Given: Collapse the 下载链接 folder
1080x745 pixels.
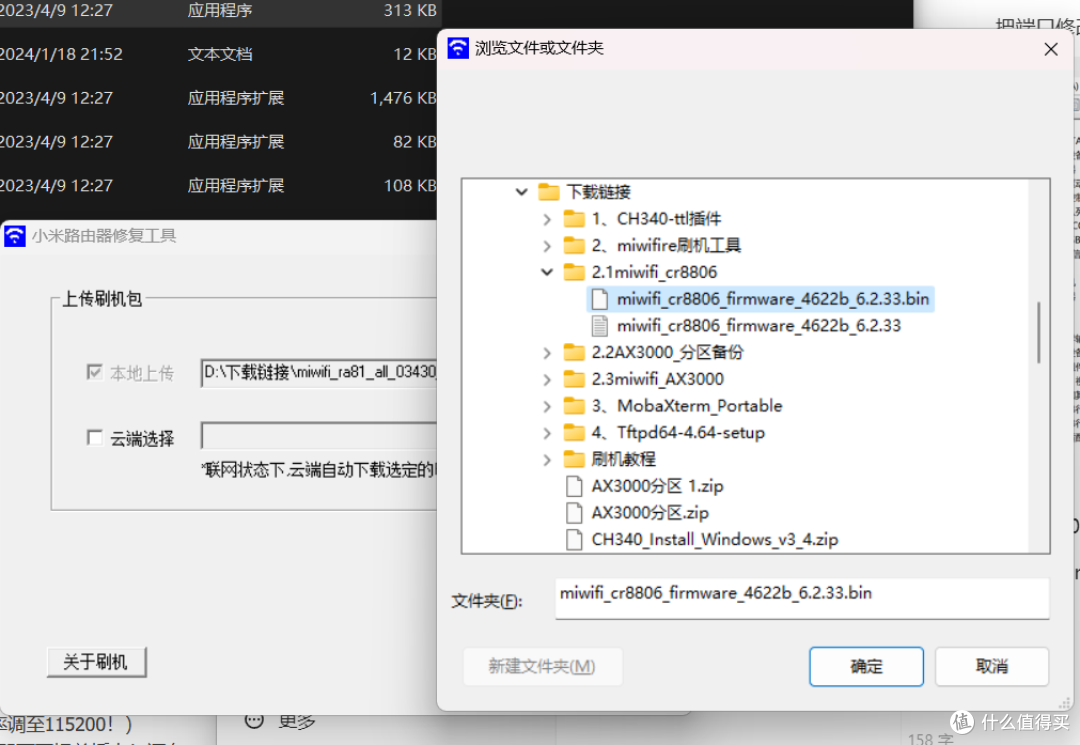Looking at the screenshot, I should click(x=521, y=191).
